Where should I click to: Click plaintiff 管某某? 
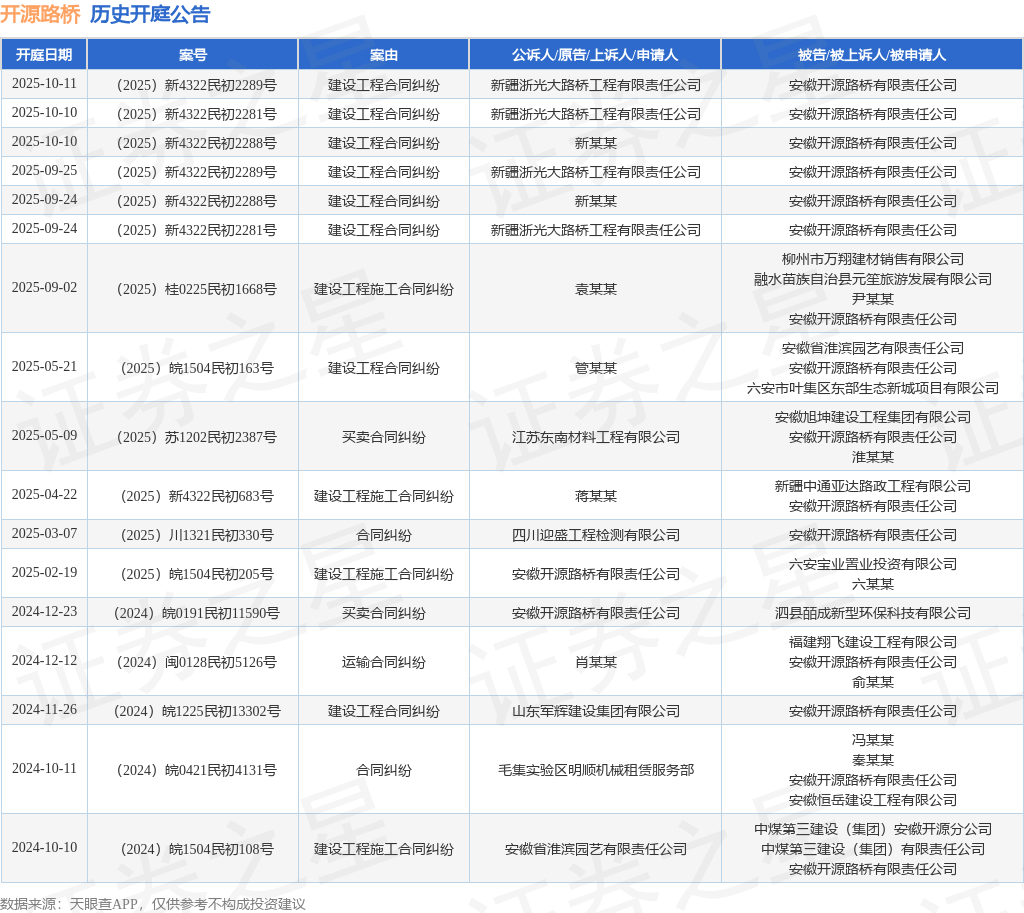pos(595,368)
